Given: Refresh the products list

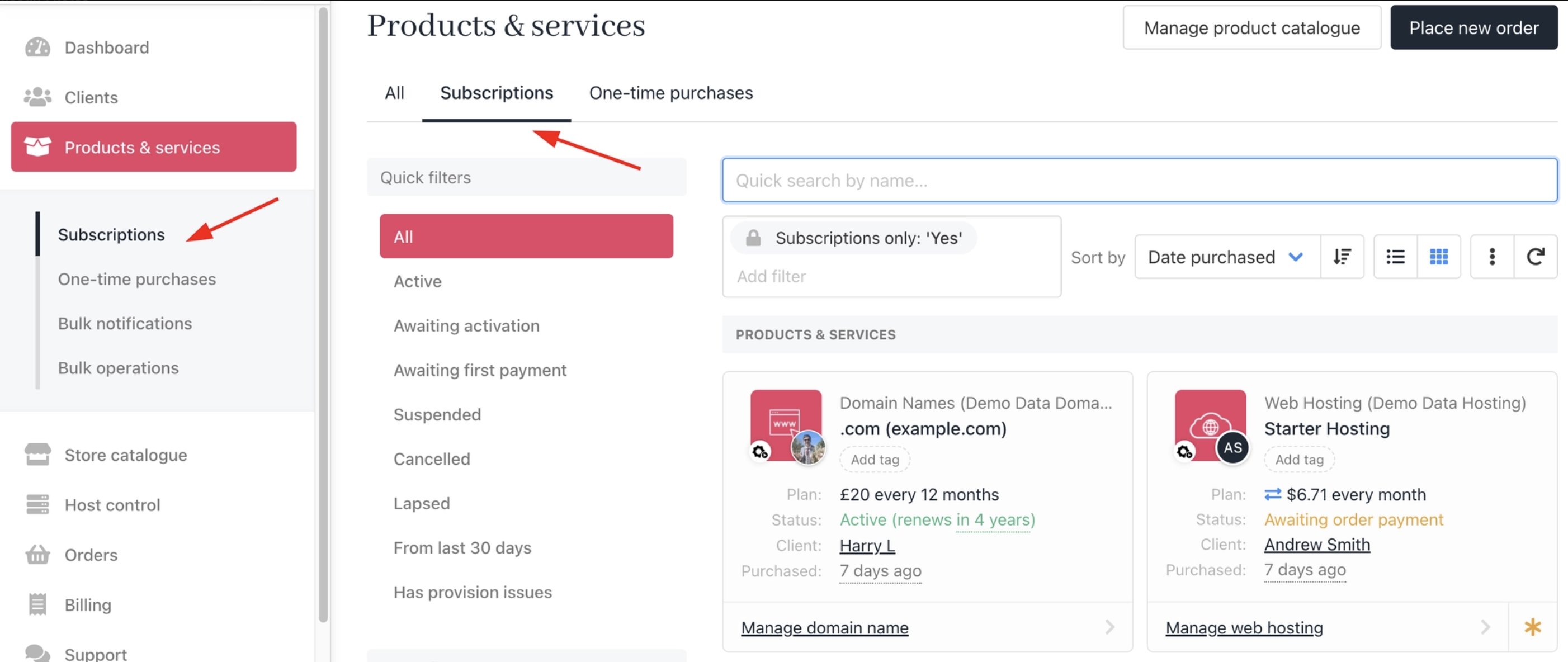Looking at the screenshot, I should 1536,257.
